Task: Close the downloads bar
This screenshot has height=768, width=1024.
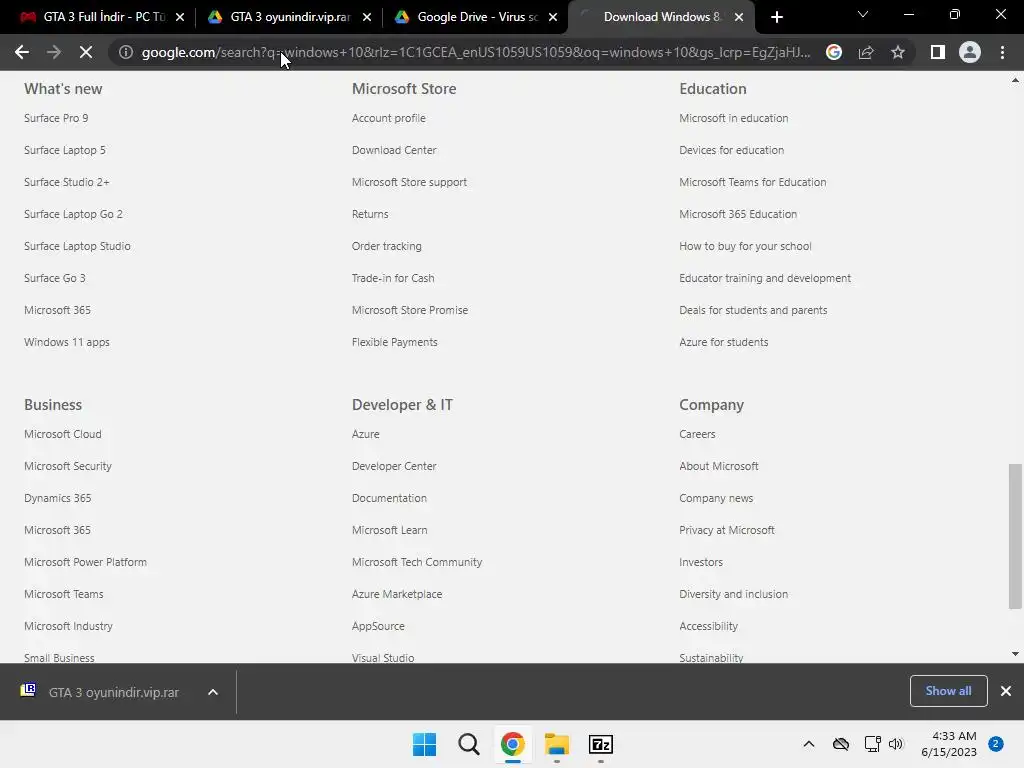Action: tap(1006, 691)
